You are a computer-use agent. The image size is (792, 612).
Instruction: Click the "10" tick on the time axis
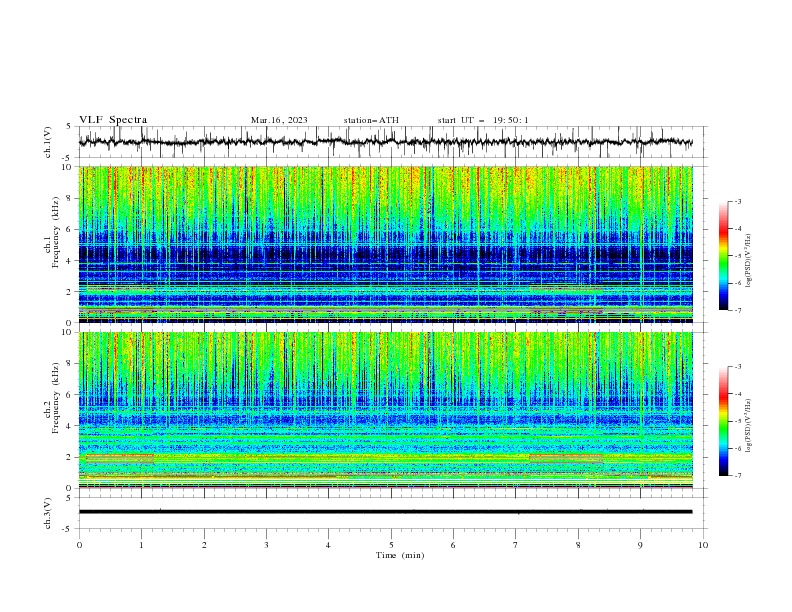tap(703, 545)
